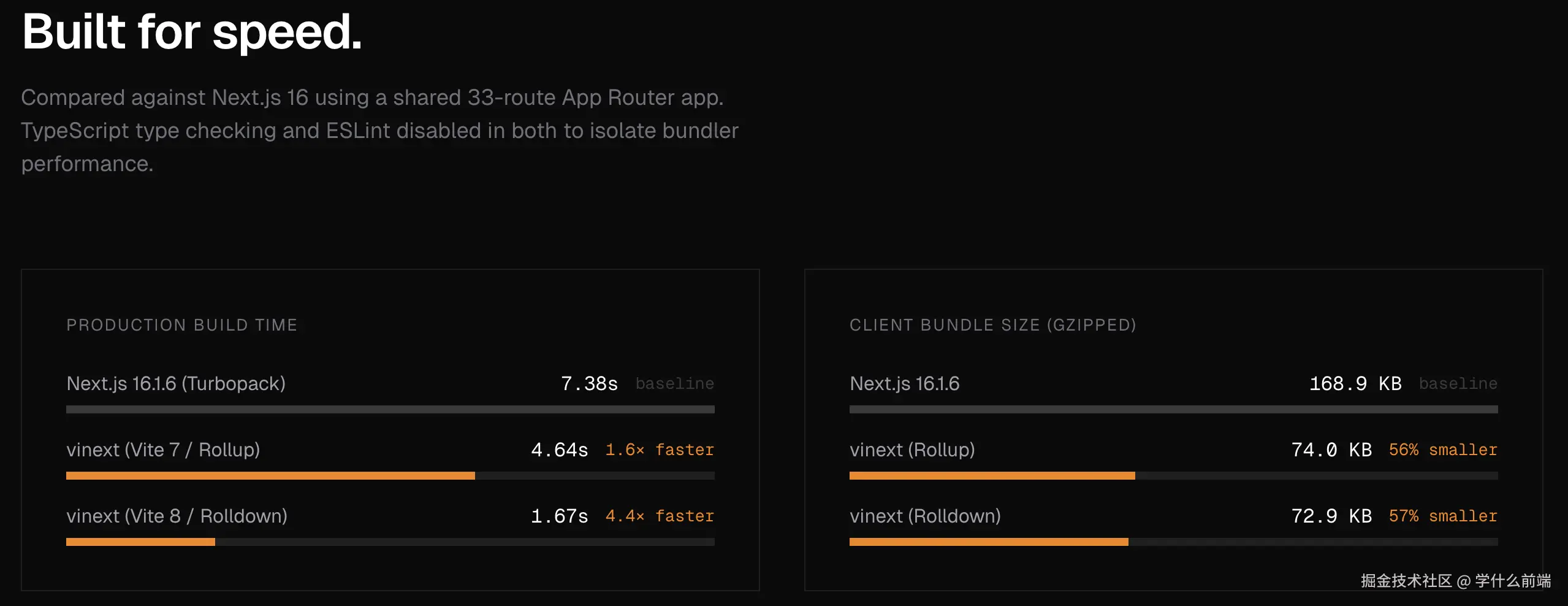This screenshot has width=1568, height=606.
Task: Click the gray Next.js 168.9 KB baseline bar
Action: [x=1173, y=409]
